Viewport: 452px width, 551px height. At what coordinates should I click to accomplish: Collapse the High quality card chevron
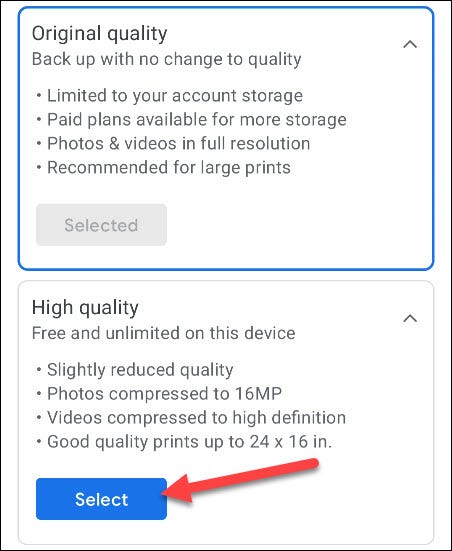[x=410, y=318]
